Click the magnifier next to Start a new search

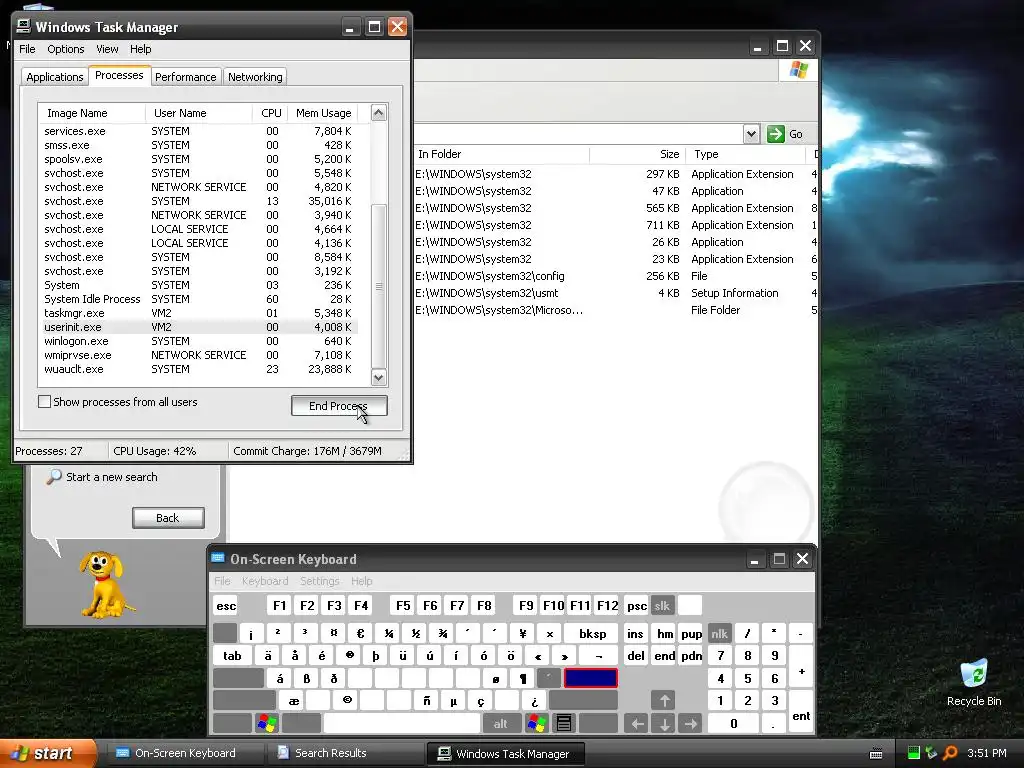(54, 477)
